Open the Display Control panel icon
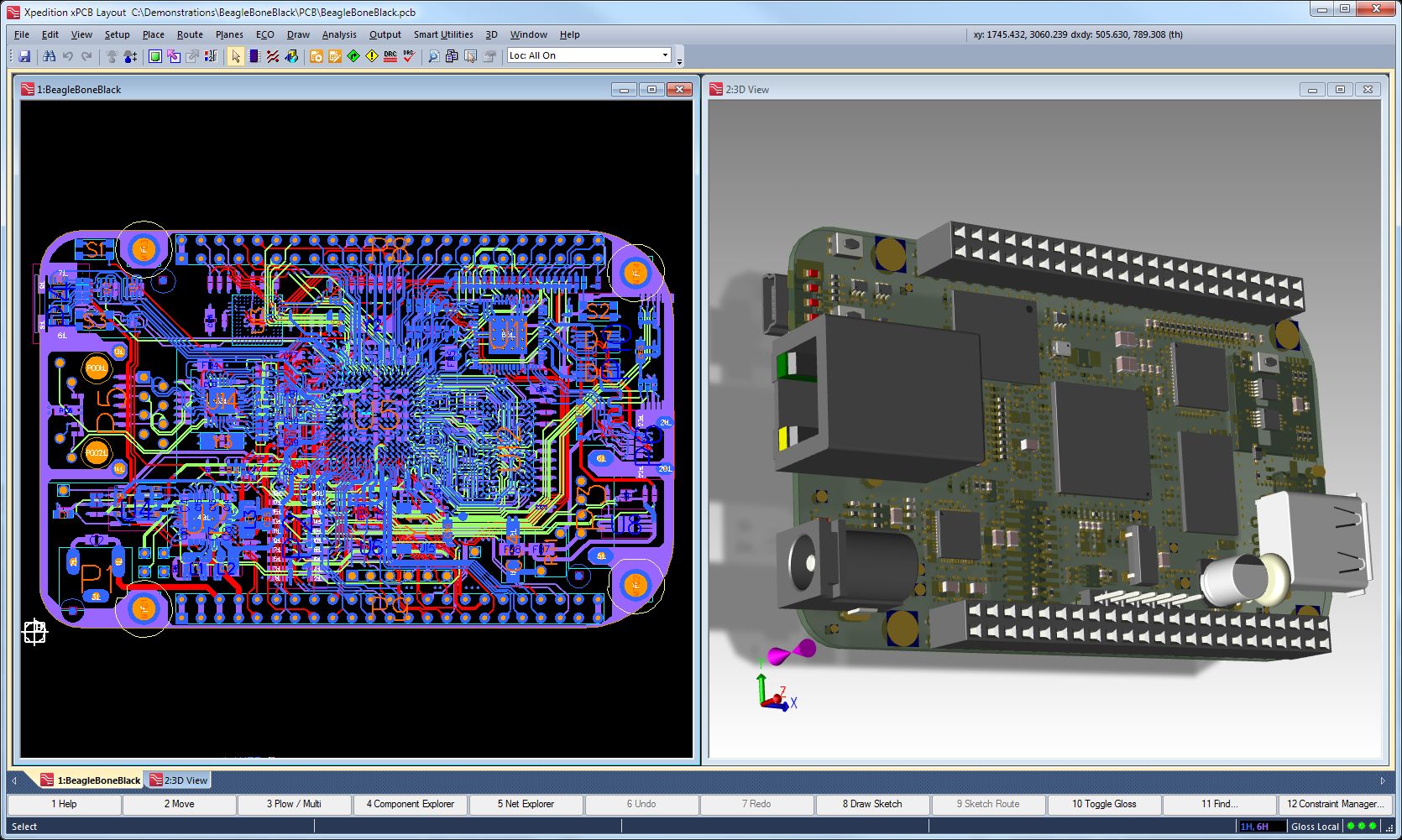Screen dimensions: 1402x840 pos(154,56)
